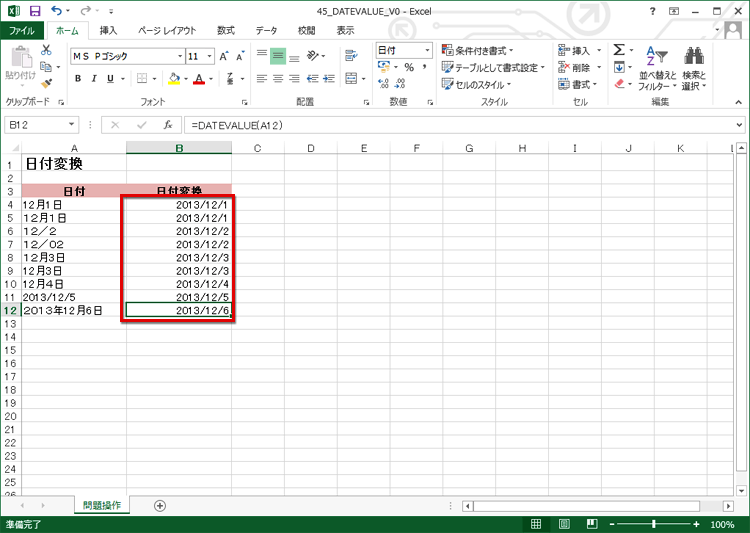This screenshot has height=533, width=750.
Task: Add a new sheet
Action: click(160, 506)
